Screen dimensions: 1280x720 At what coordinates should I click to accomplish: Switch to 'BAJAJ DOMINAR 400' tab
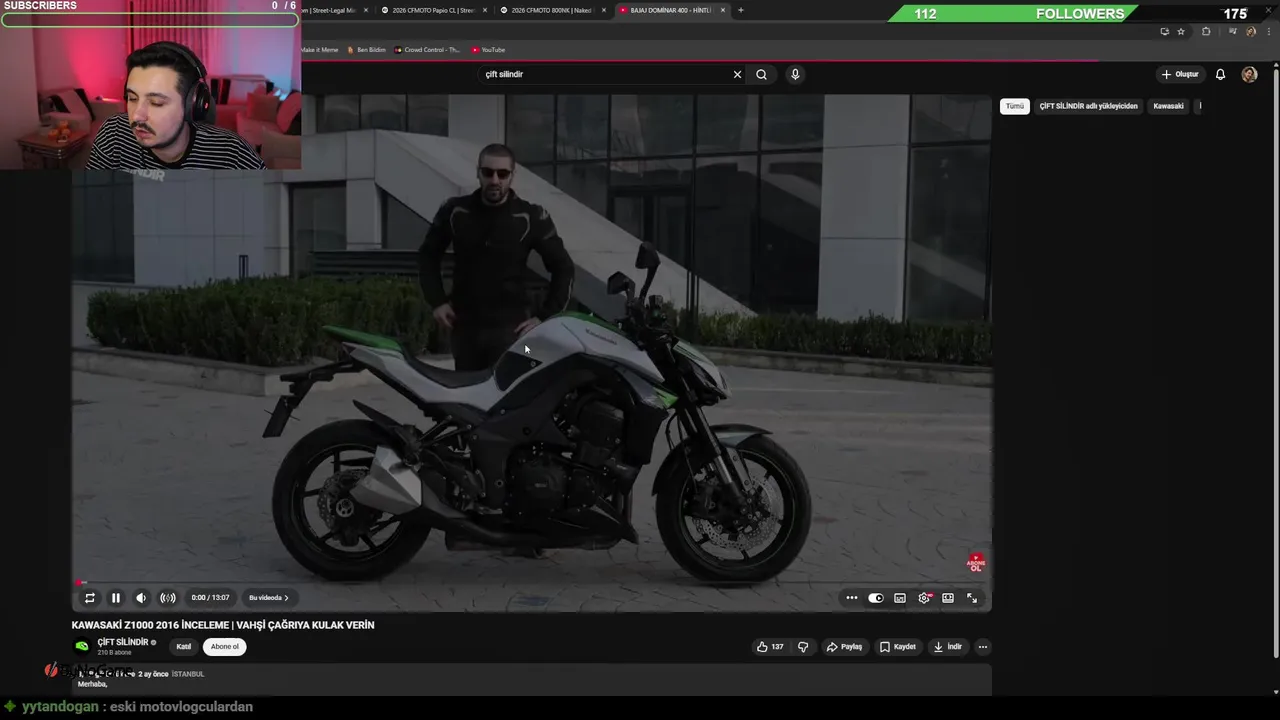tap(664, 10)
